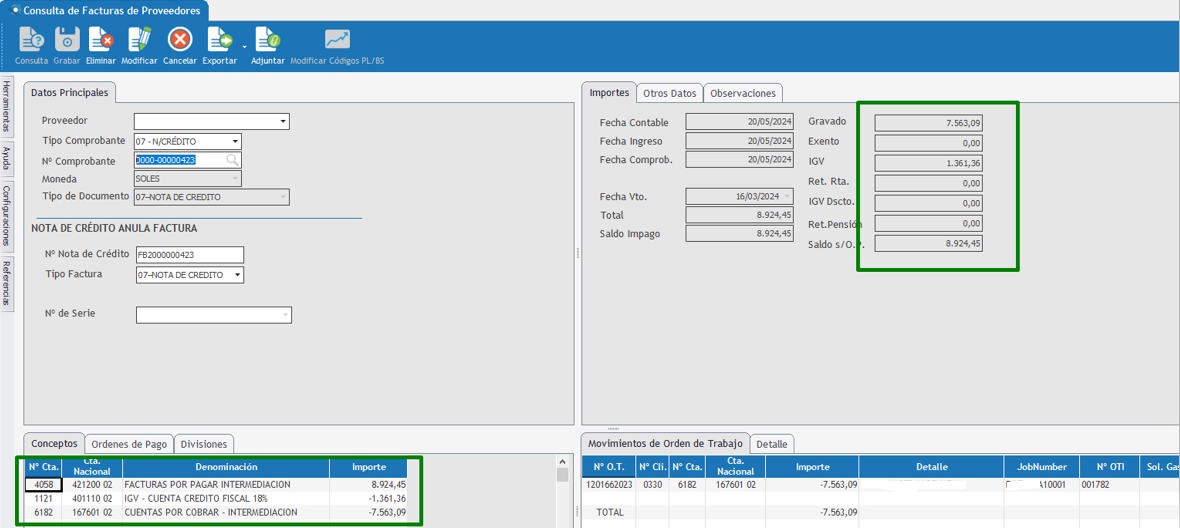Open the Ayuda side panel
The image size is (1180, 528).
(x=7, y=158)
